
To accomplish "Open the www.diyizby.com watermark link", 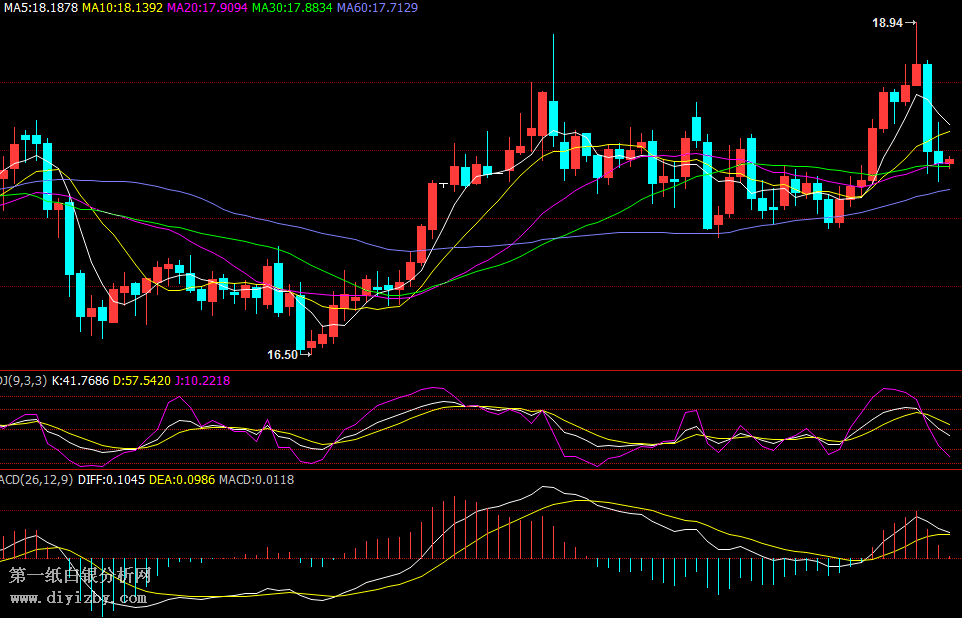I will coord(78,598).
